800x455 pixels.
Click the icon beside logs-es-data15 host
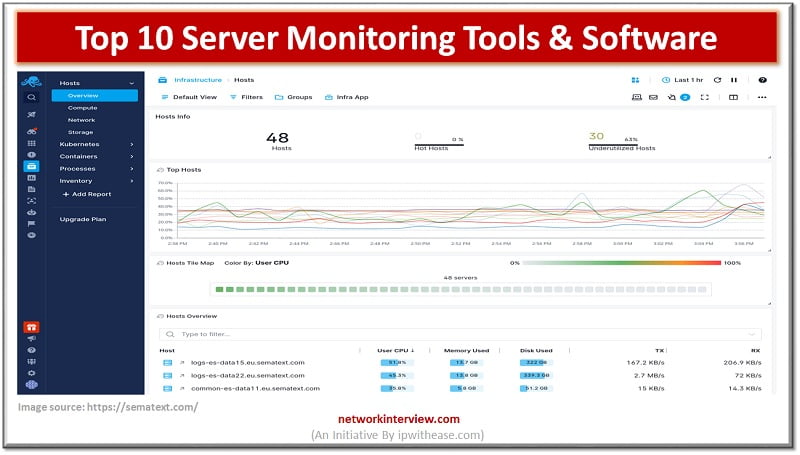(x=167, y=363)
